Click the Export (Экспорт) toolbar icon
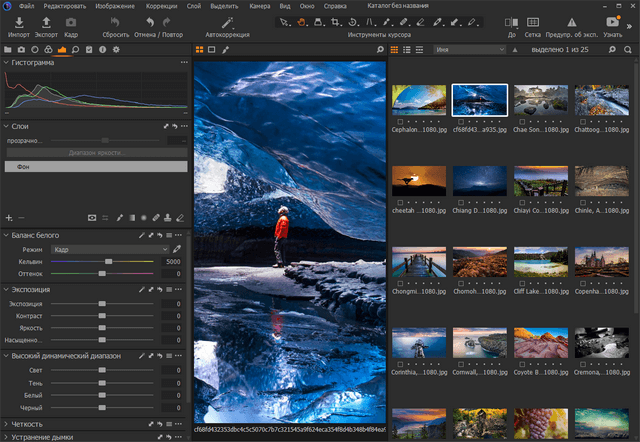This screenshot has height=442, width=640. (45, 22)
